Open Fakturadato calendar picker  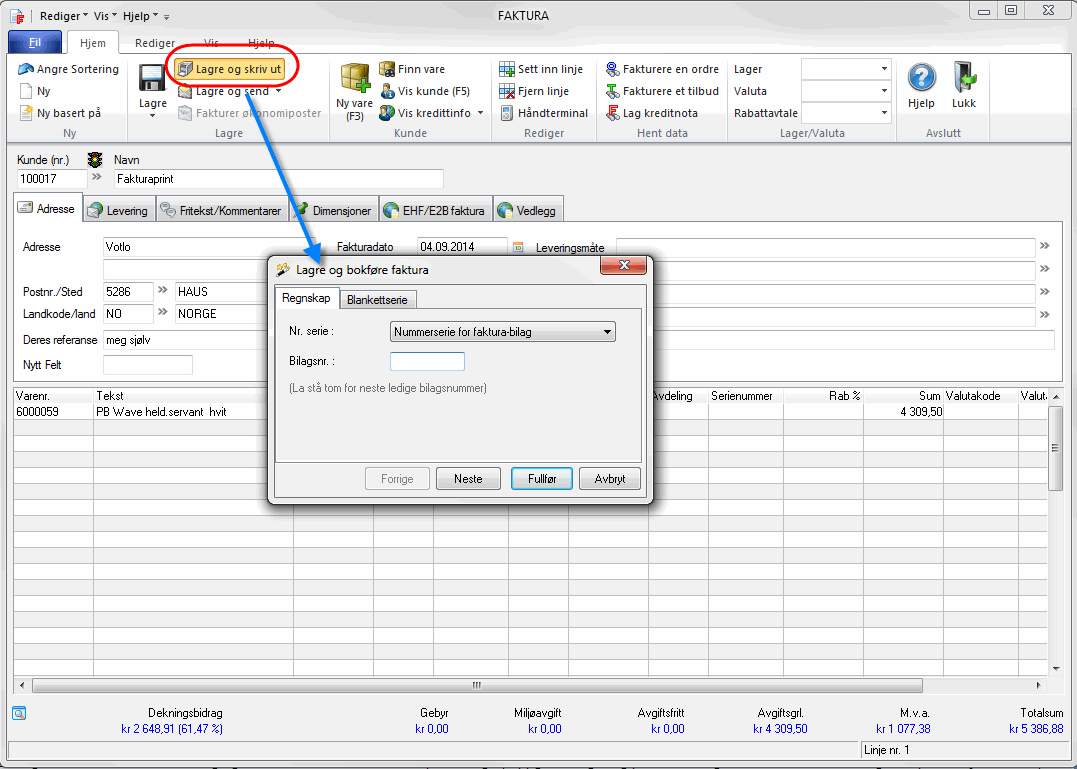[518, 247]
